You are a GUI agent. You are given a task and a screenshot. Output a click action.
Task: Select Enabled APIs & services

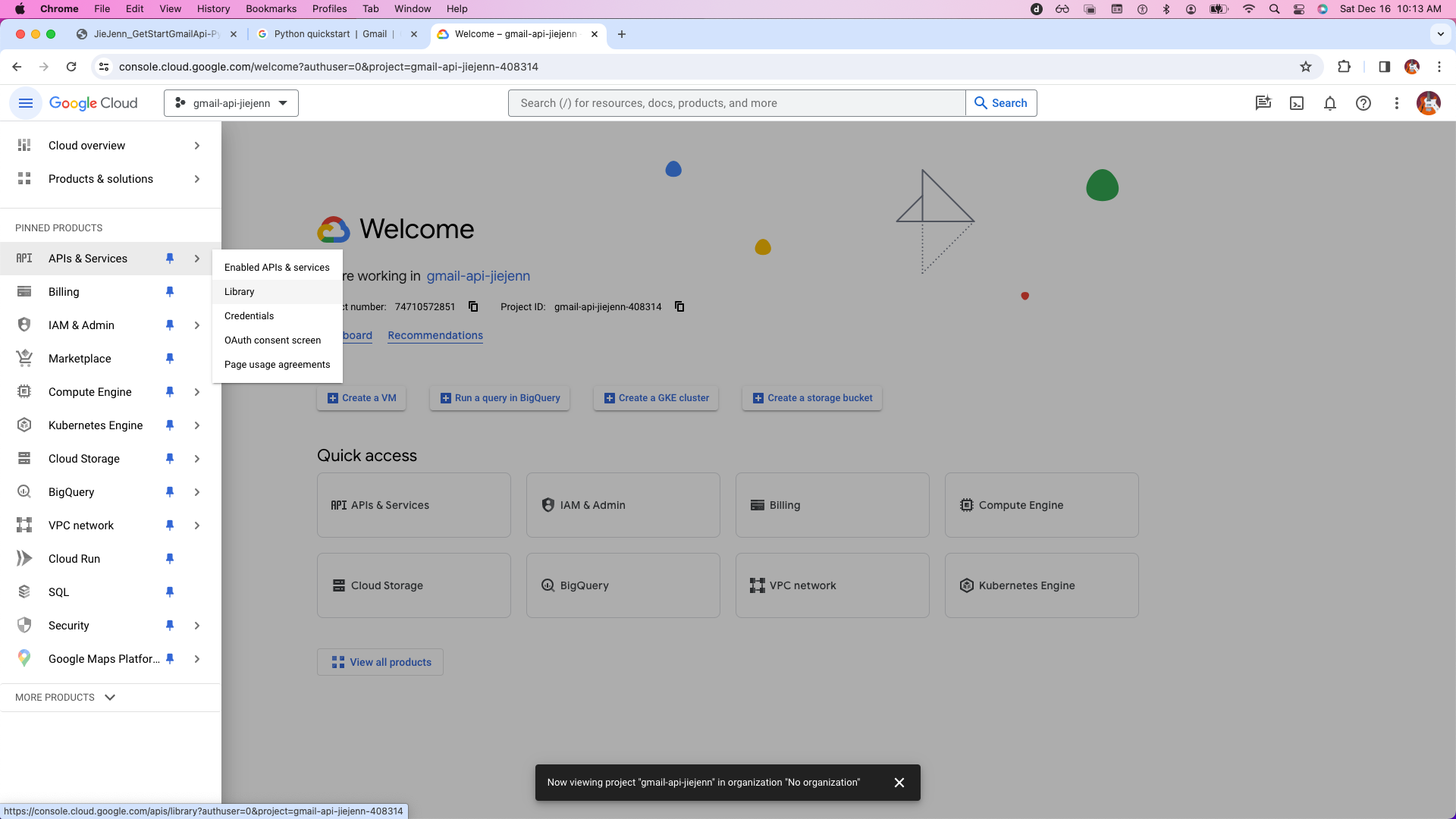pyautogui.click(x=277, y=268)
